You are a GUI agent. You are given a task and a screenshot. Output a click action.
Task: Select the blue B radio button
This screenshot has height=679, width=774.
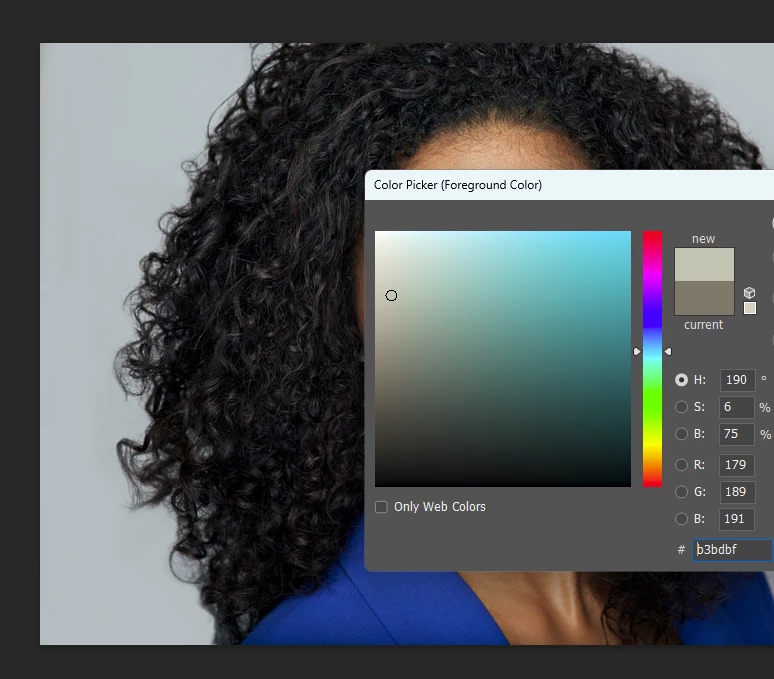pyautogui.click(x=681, y=519)
